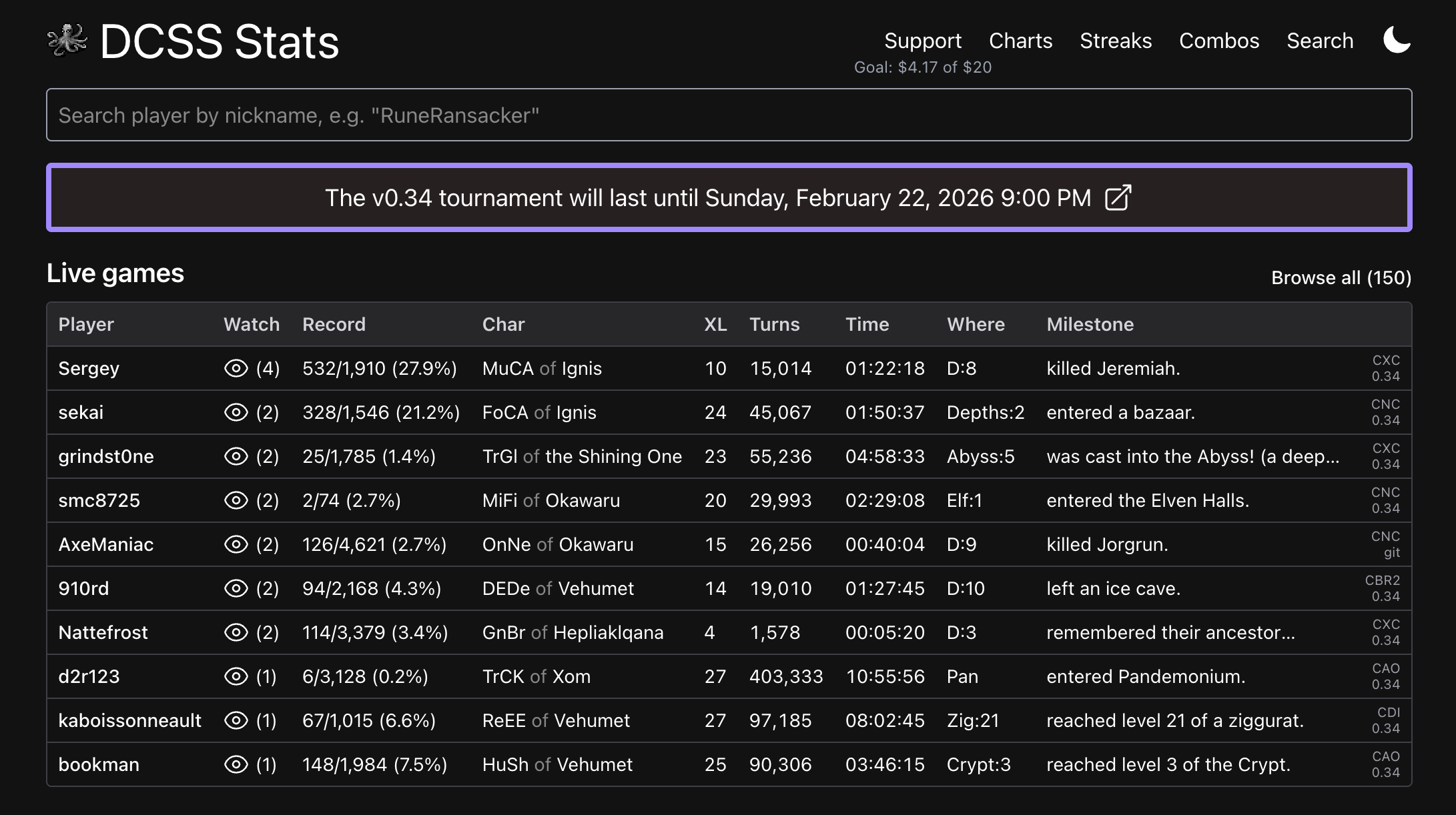Focus the player nickname search field
This screenshot has width=1456, height=815.
point(729,115)
